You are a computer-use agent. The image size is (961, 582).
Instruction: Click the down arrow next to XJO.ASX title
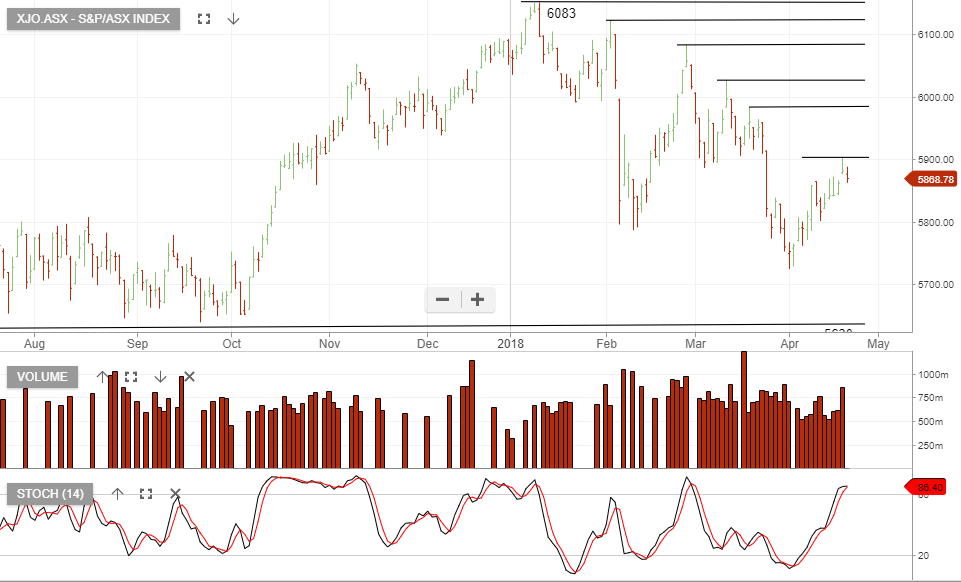[233, 18]
